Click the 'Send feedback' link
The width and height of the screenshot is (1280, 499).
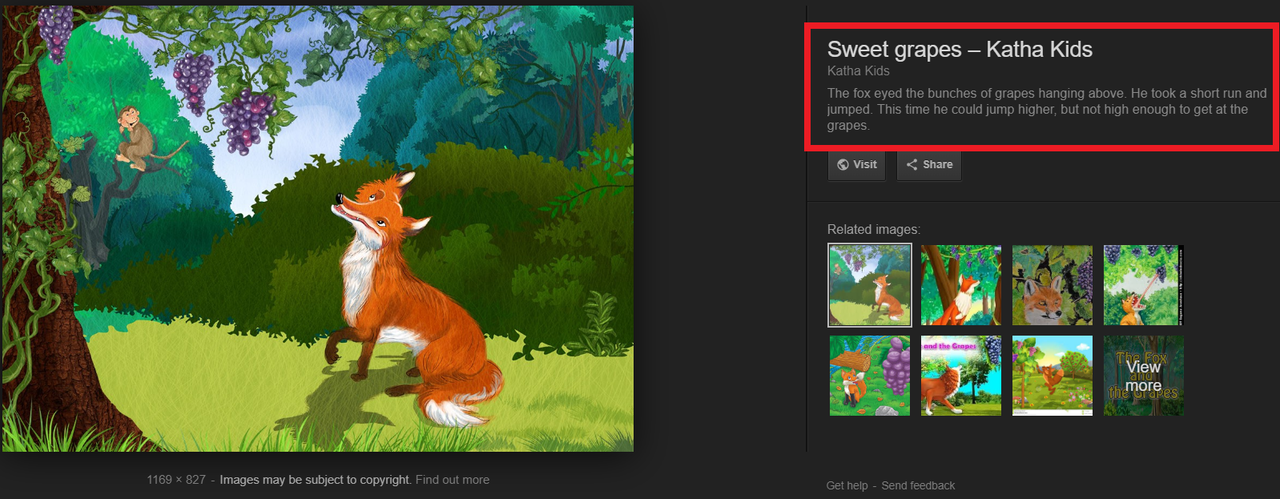[918, 486]
